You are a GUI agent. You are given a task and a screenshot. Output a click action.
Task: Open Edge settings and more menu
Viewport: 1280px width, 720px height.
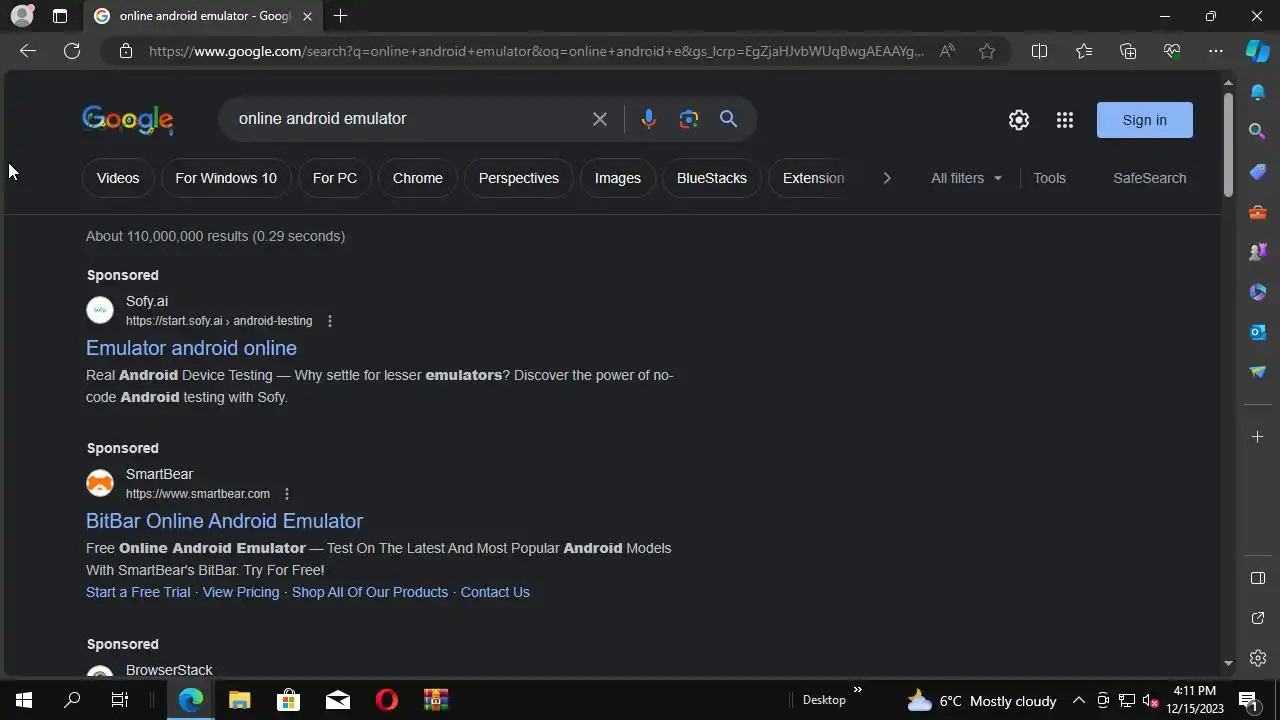(1216, 51)
